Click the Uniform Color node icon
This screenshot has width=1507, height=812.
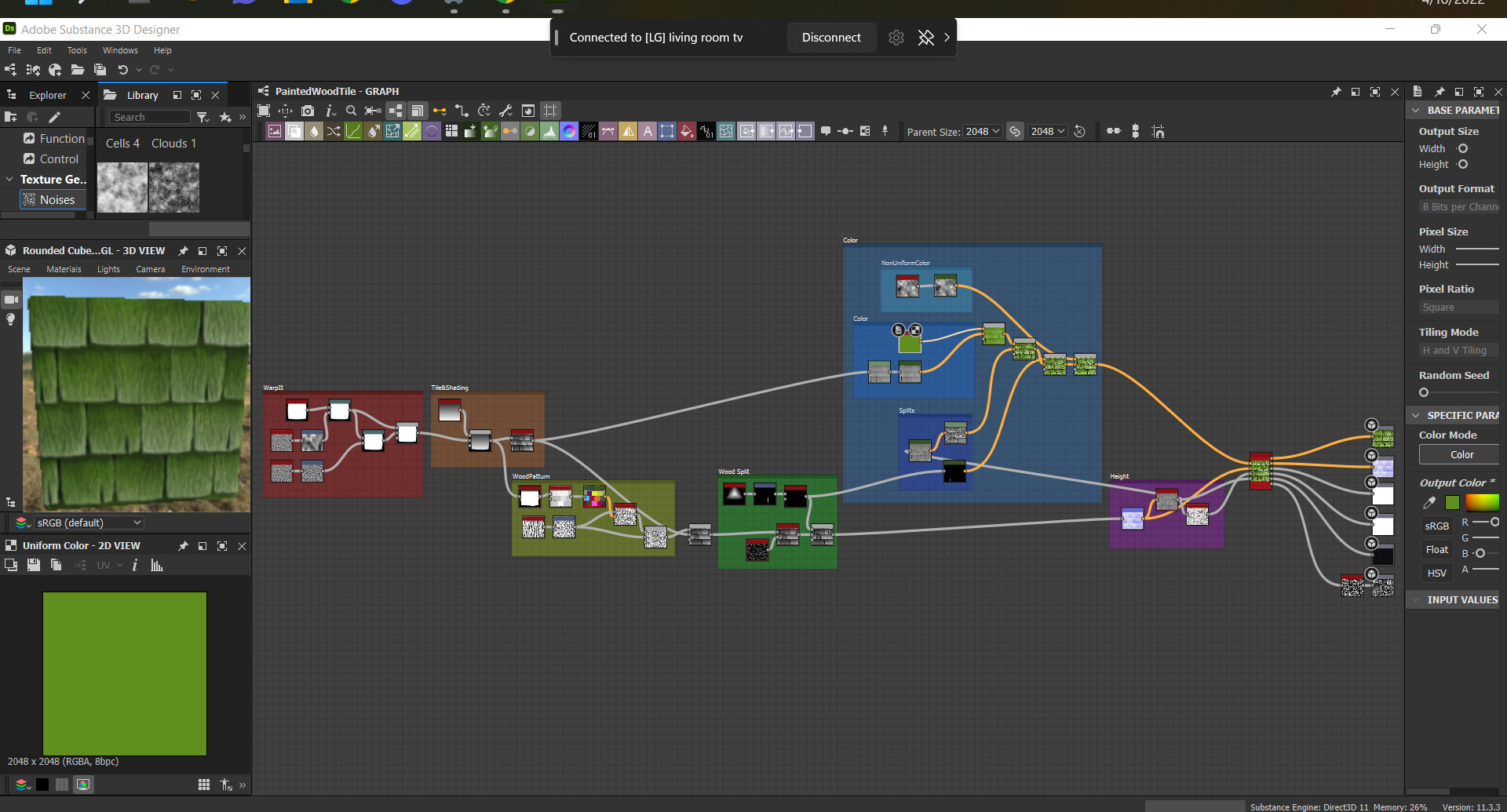coord(687,131)
